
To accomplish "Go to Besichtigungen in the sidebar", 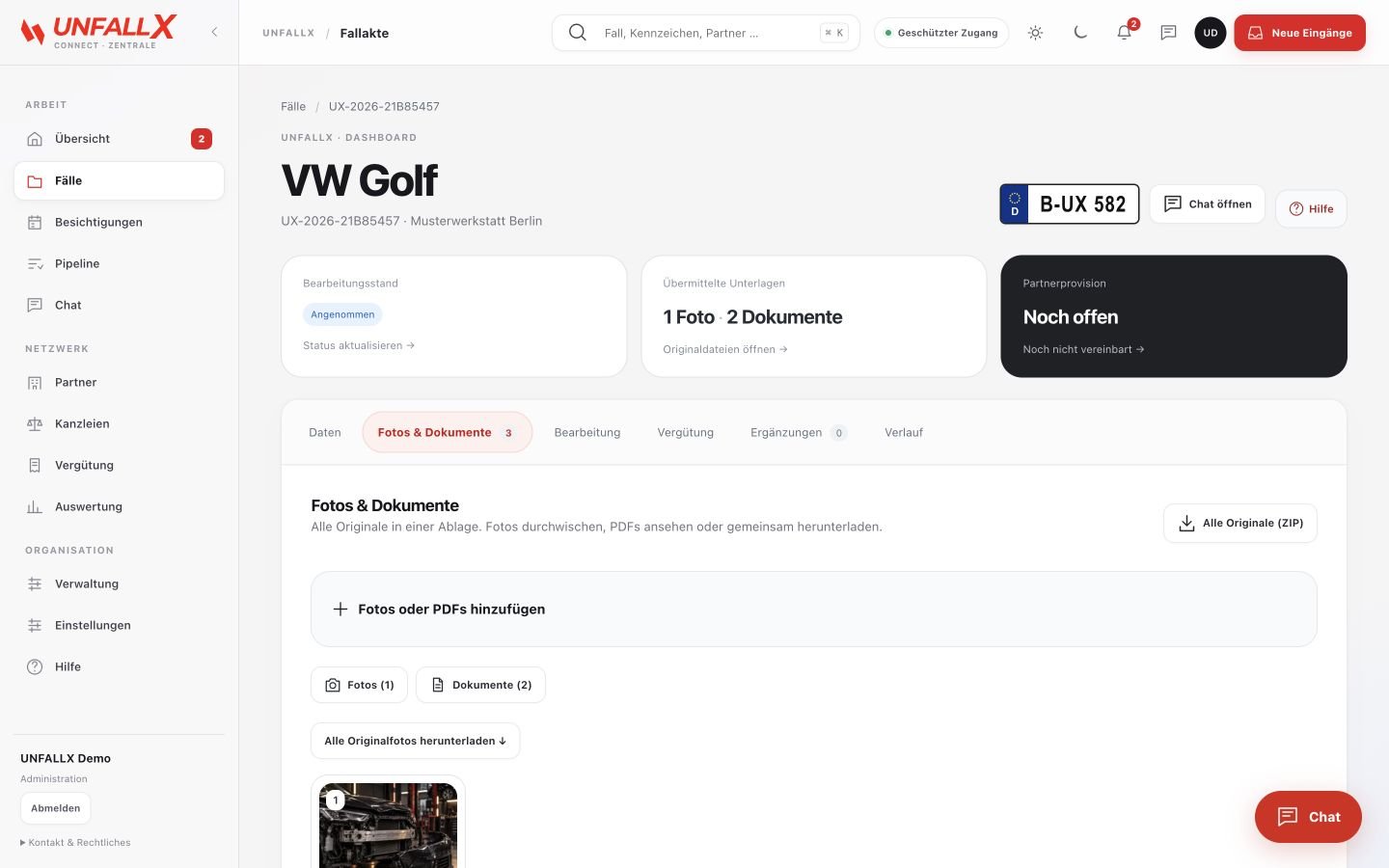I will tap(119, 222).
